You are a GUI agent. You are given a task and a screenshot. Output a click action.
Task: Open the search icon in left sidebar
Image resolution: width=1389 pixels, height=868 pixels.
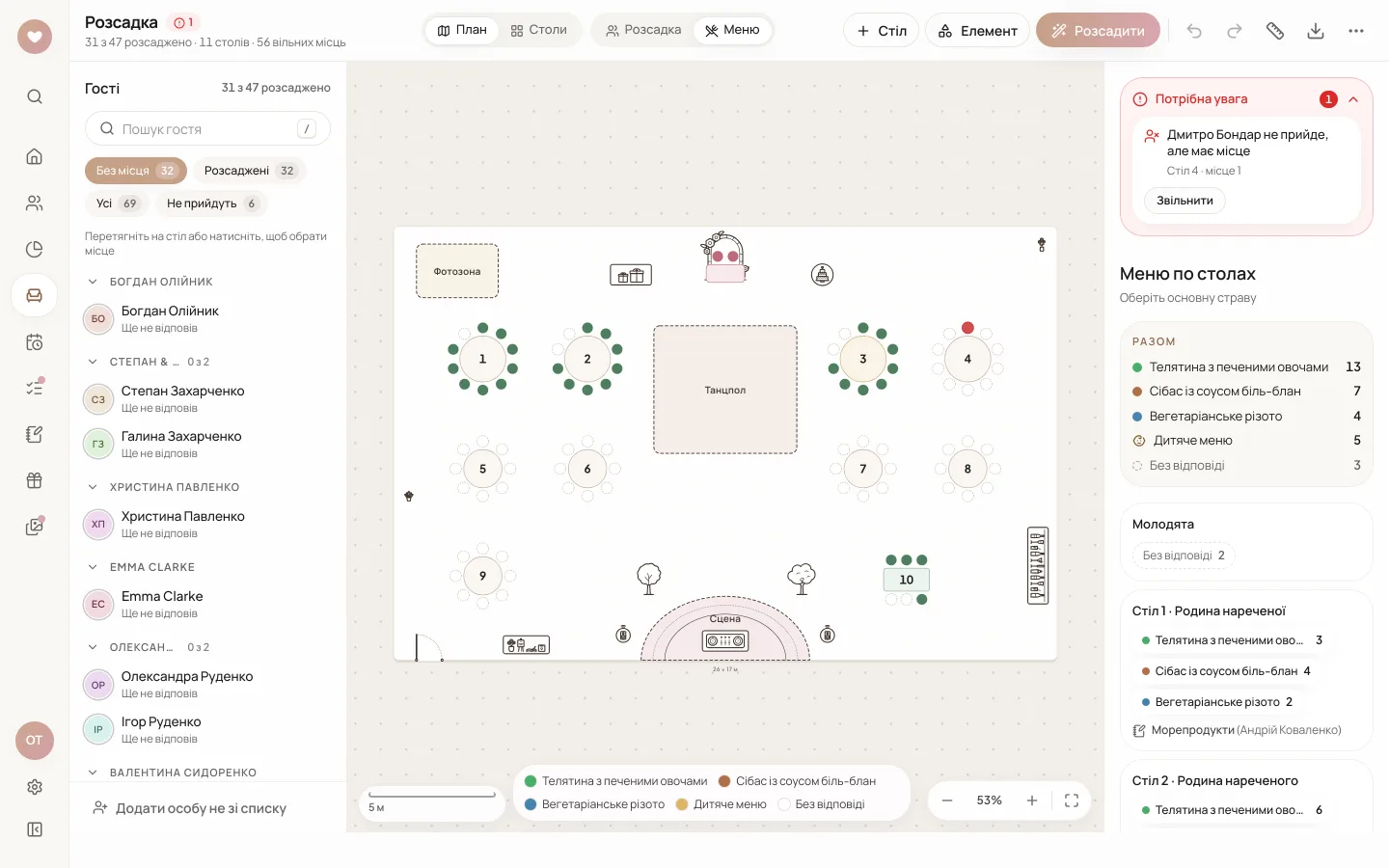tap(35, 96)
